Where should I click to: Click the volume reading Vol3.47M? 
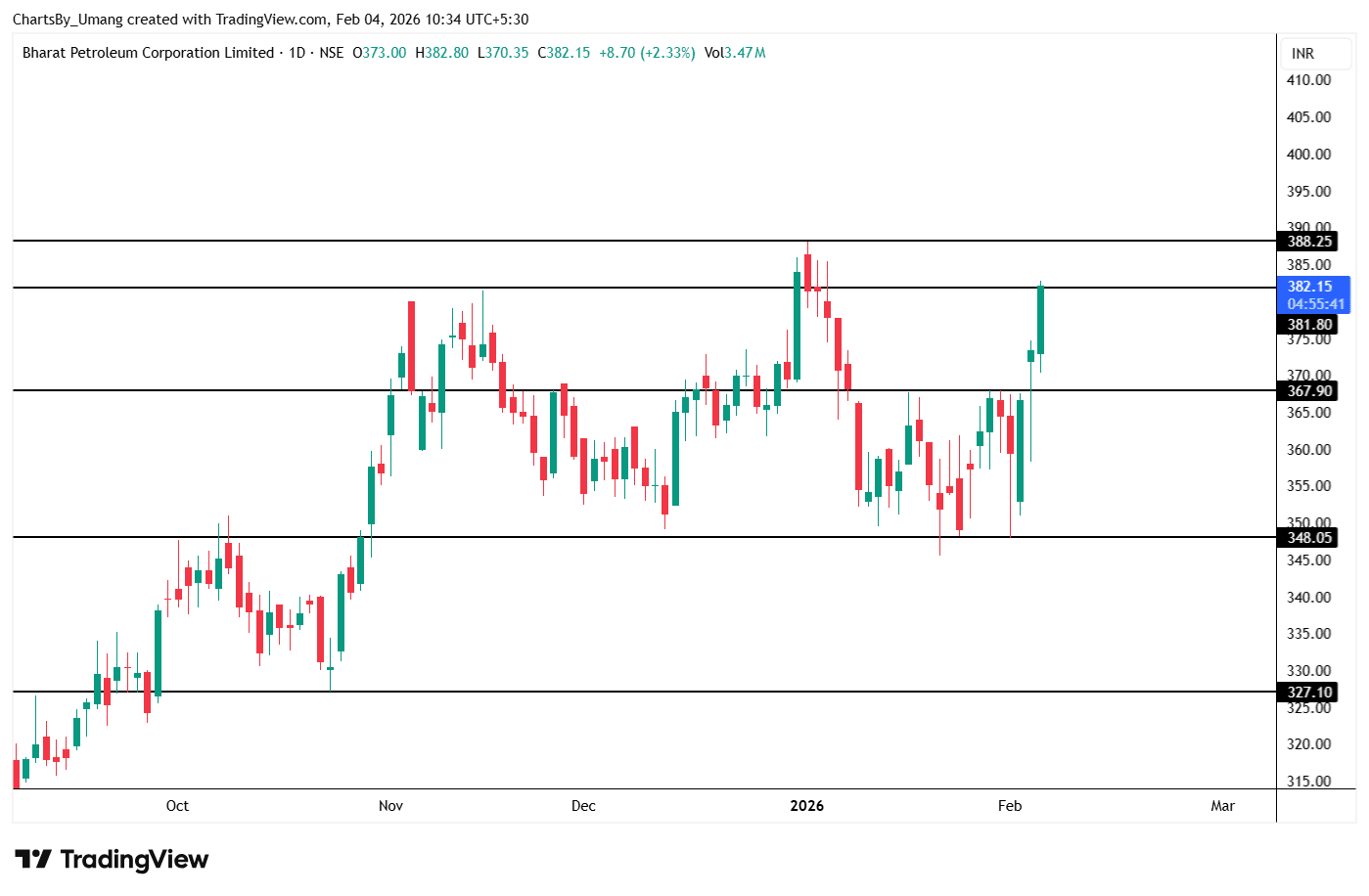pos(735,53)
